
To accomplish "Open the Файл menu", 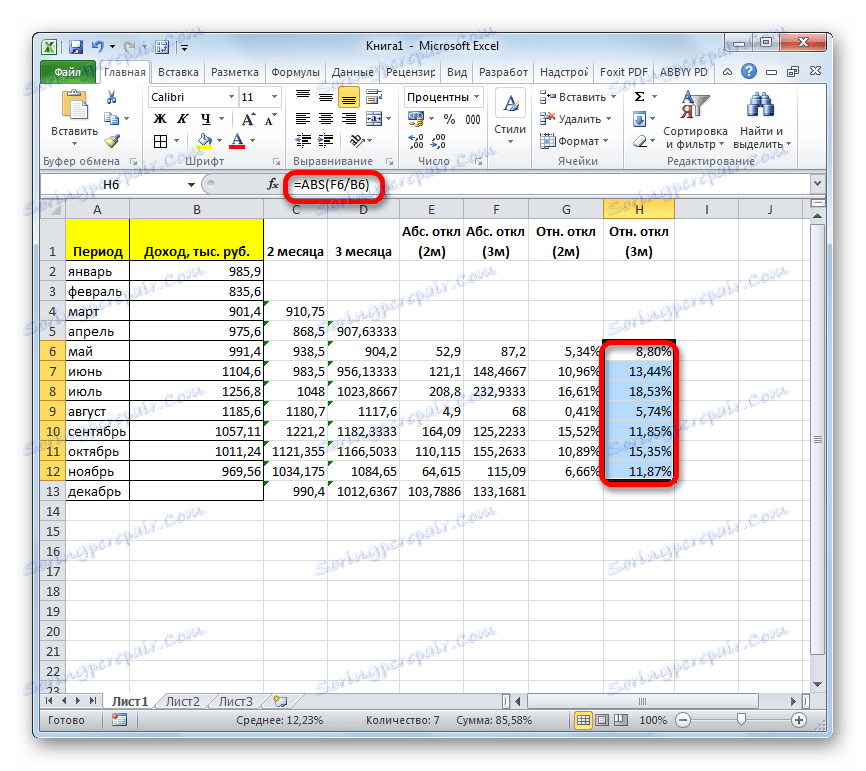I will (67, 71).
